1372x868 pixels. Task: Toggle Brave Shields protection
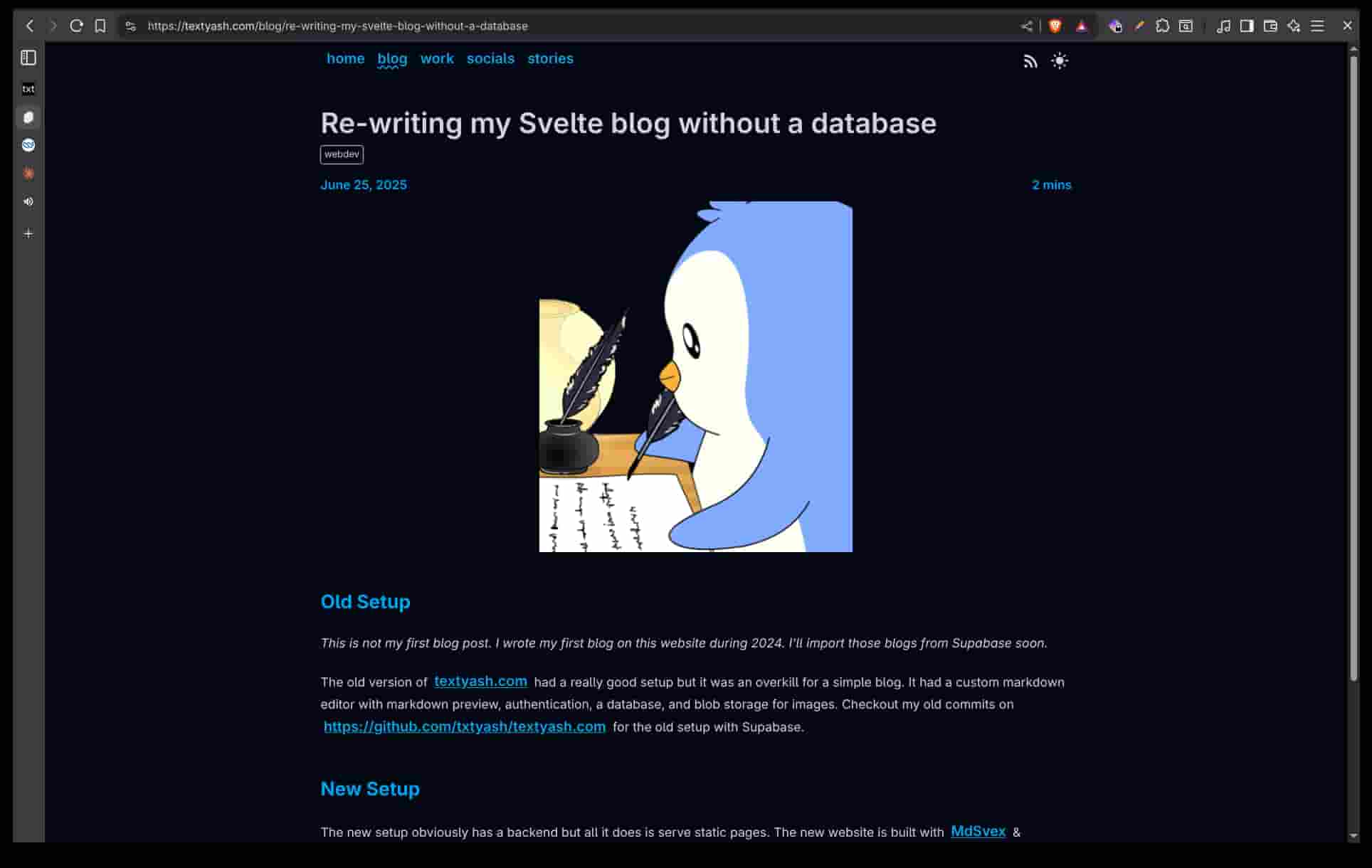[1055, 26]
